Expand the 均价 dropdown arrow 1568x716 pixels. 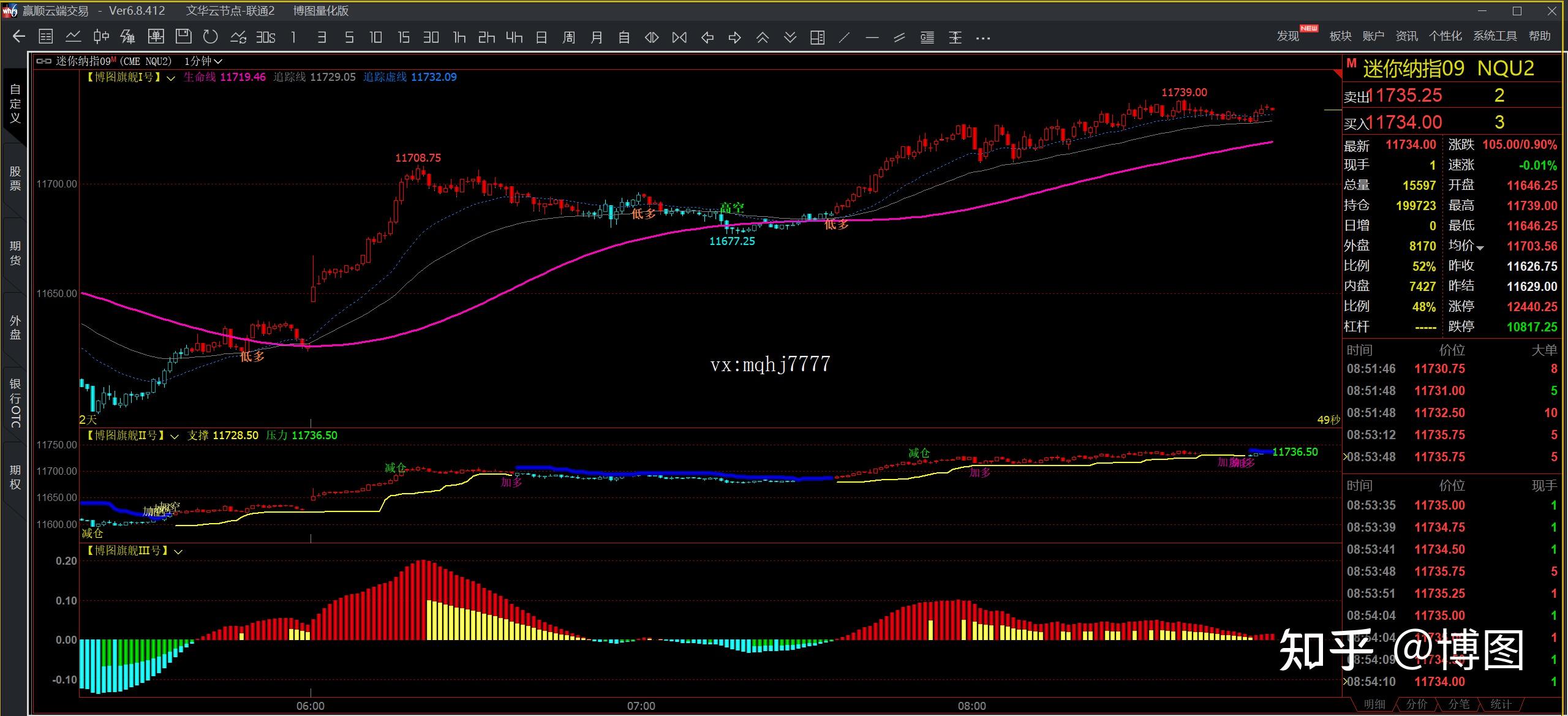[1480, 248]
